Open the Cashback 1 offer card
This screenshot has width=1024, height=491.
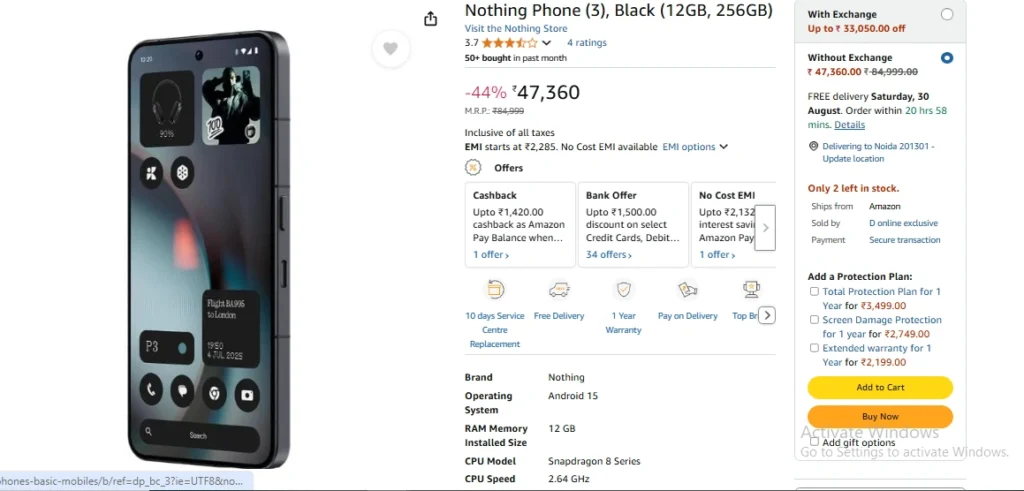(x=520, y=225)
